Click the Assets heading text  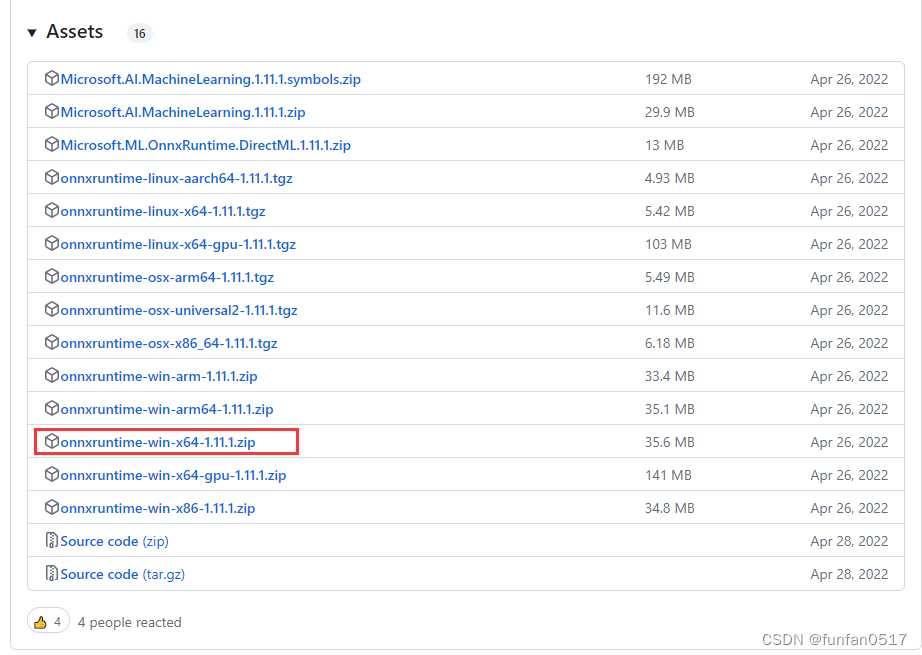click(x=75, y=32)
